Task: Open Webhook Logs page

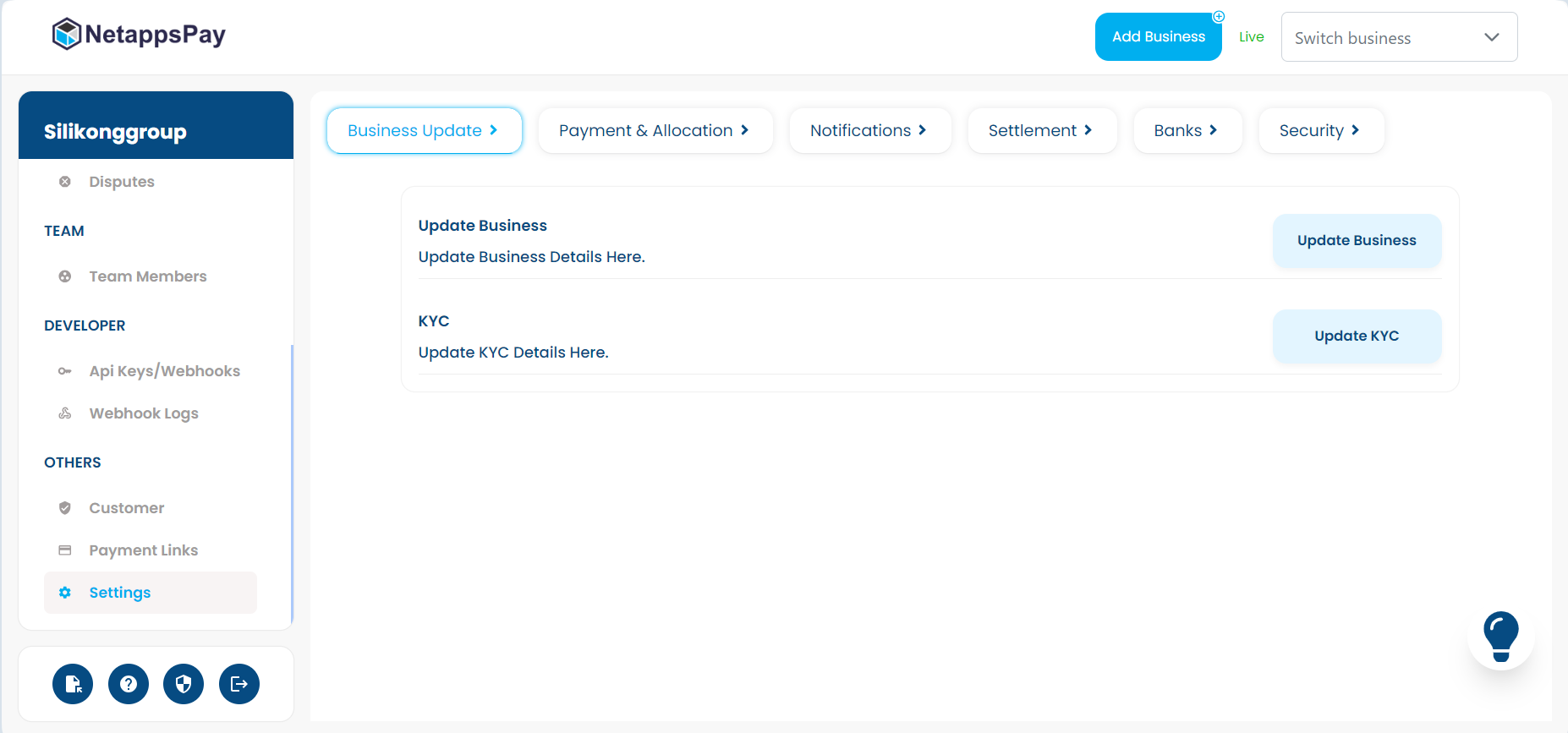Action: click(x=151, y=413)
